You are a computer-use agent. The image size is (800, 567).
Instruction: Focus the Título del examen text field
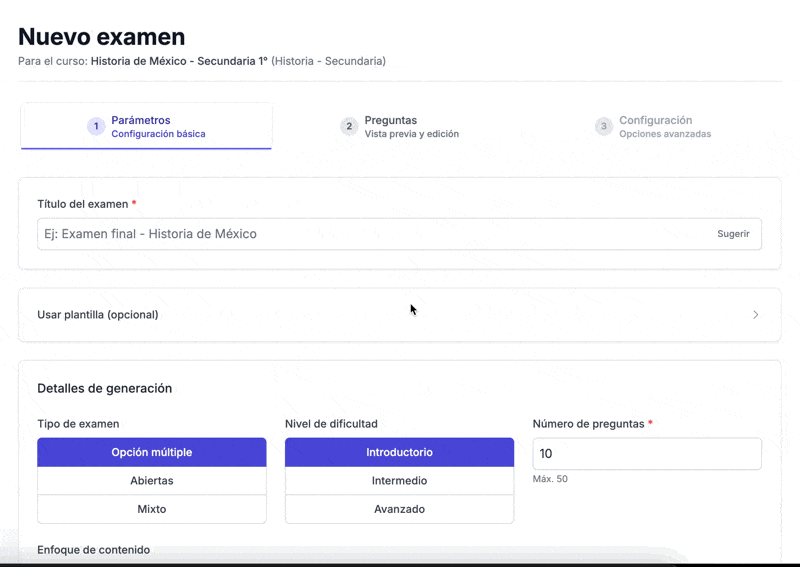click(x=370, y=234)
